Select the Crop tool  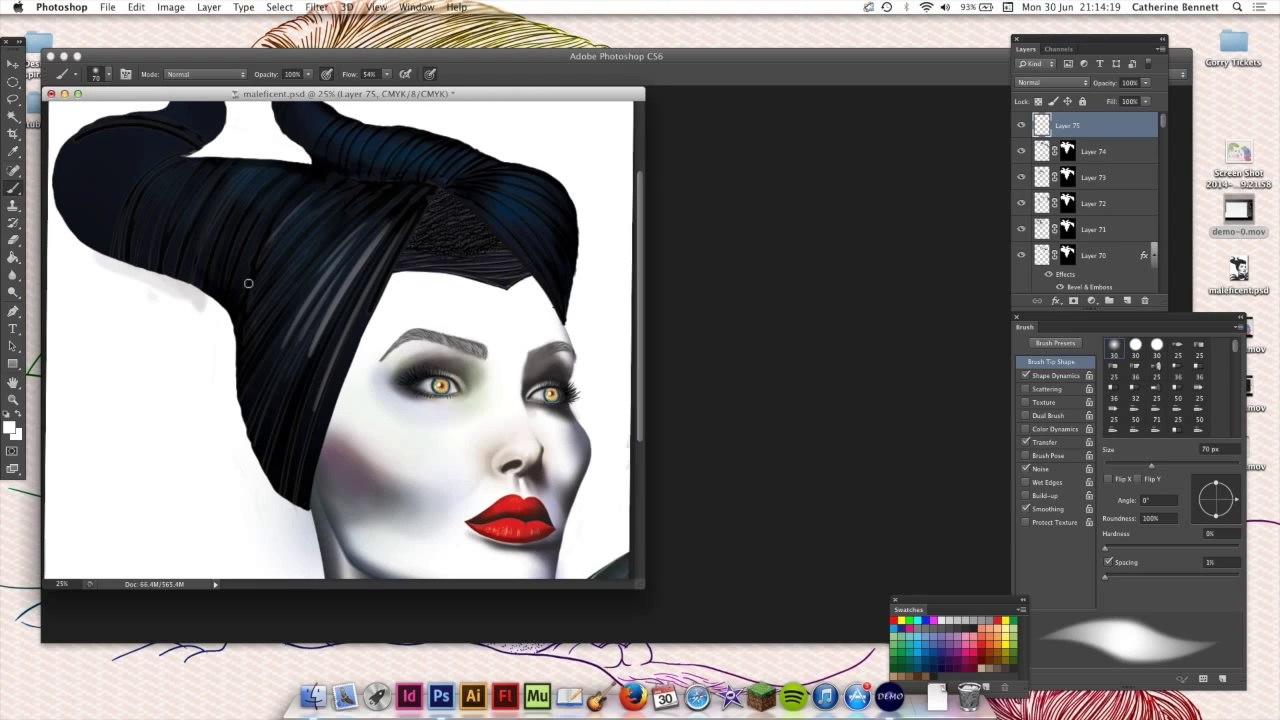tap(13, 134)
